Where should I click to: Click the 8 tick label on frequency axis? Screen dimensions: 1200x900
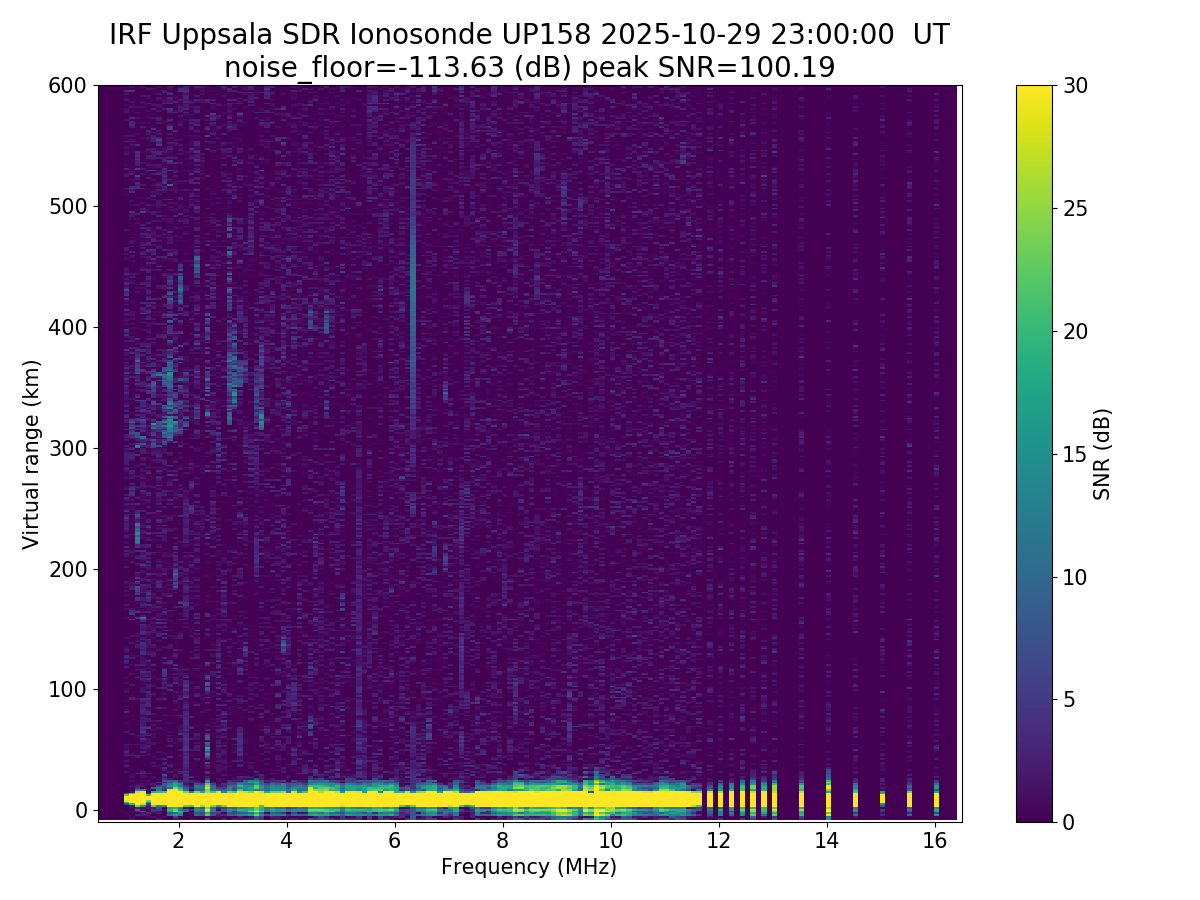(x=502, y=840)
